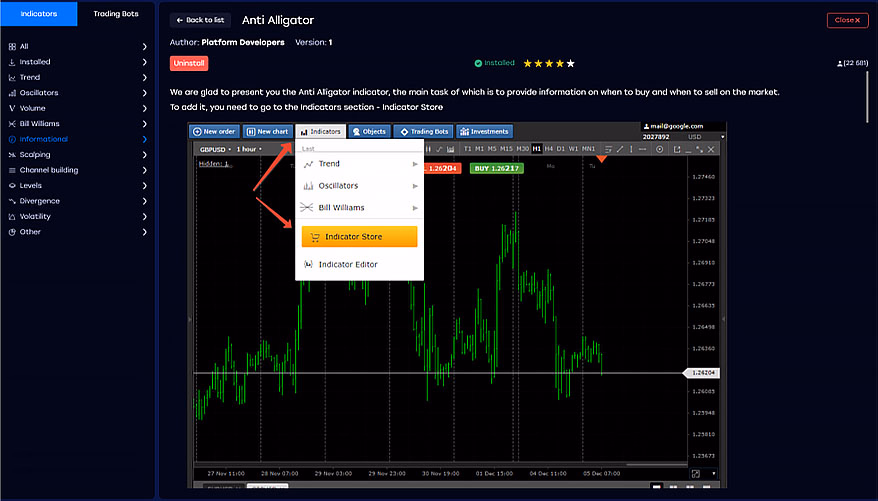
Task: Expand the Other category chevron
Action: tap(144, 232)
